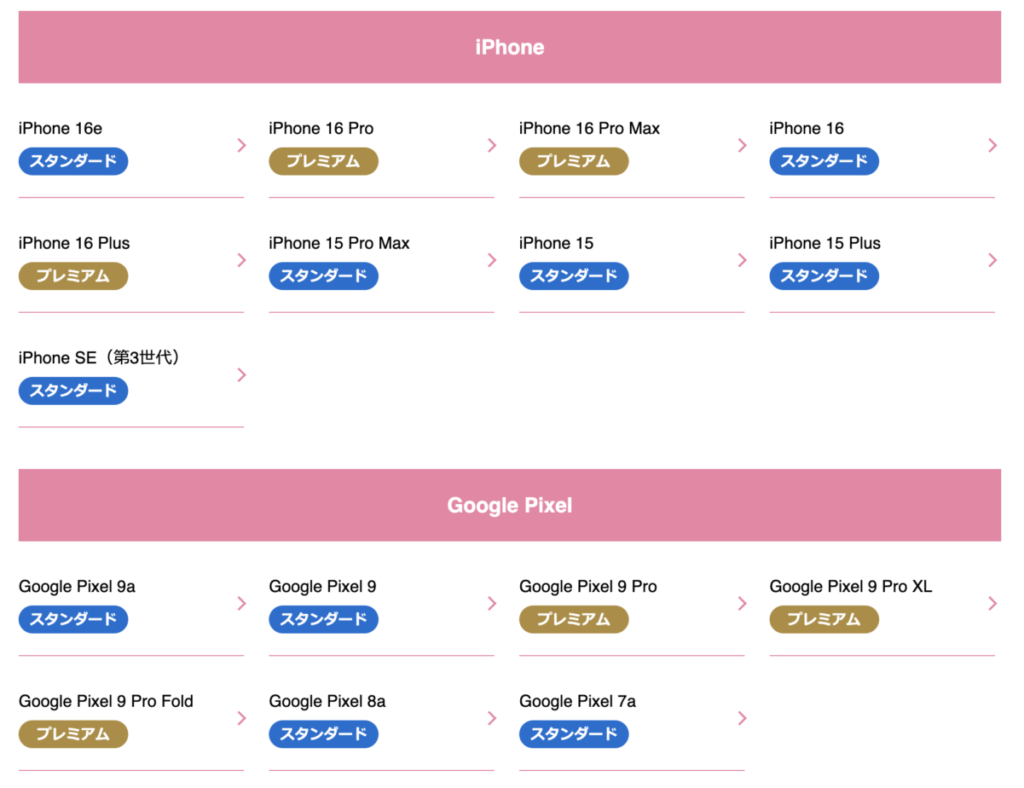Click the iPhone section header banner
1024x788 pixels.
(509, 47)
